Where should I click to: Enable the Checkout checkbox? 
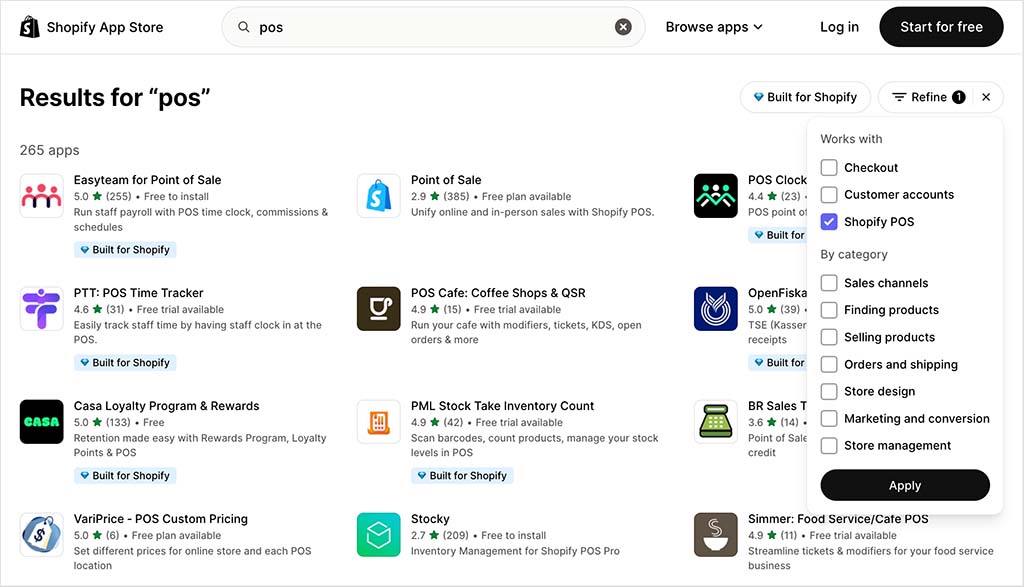pos(829,168)
